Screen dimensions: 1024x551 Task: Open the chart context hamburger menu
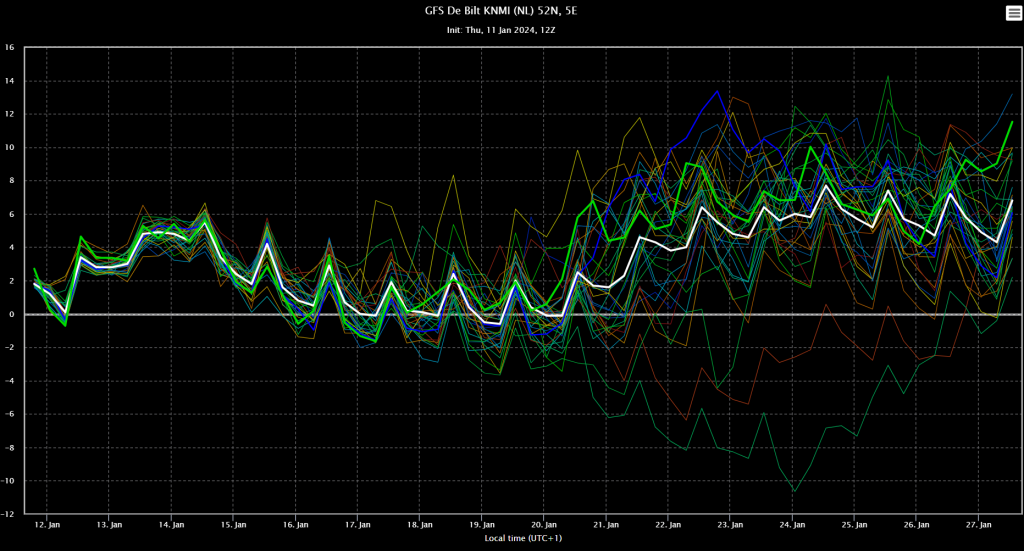click(x=1013, y=13)
